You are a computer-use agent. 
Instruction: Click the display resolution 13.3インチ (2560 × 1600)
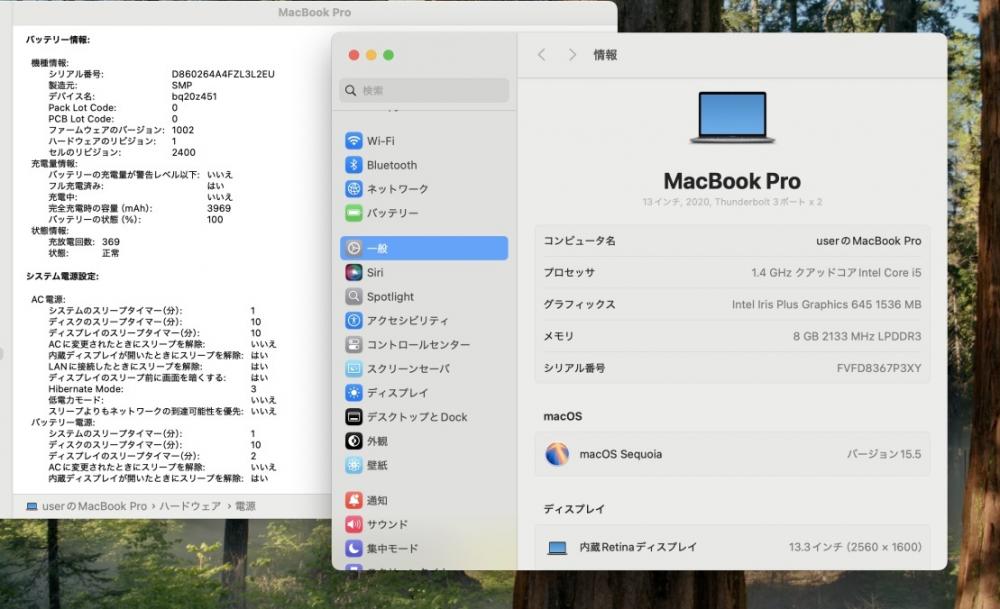(x=855, y=547)
